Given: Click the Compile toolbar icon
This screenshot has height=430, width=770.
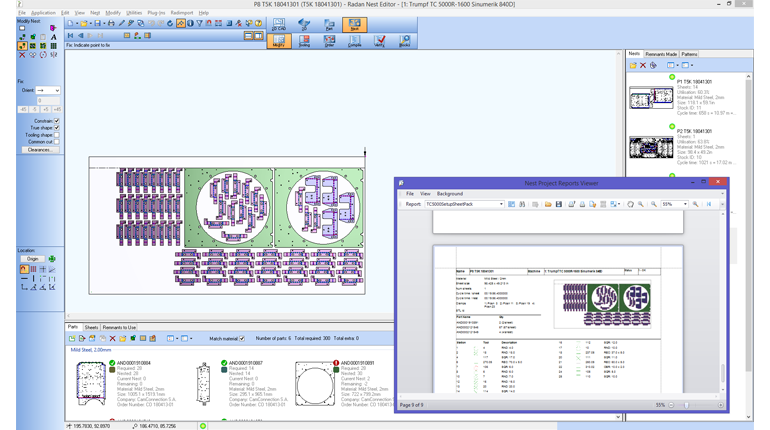Looking at the screenshot, I should tap(355, 41).
